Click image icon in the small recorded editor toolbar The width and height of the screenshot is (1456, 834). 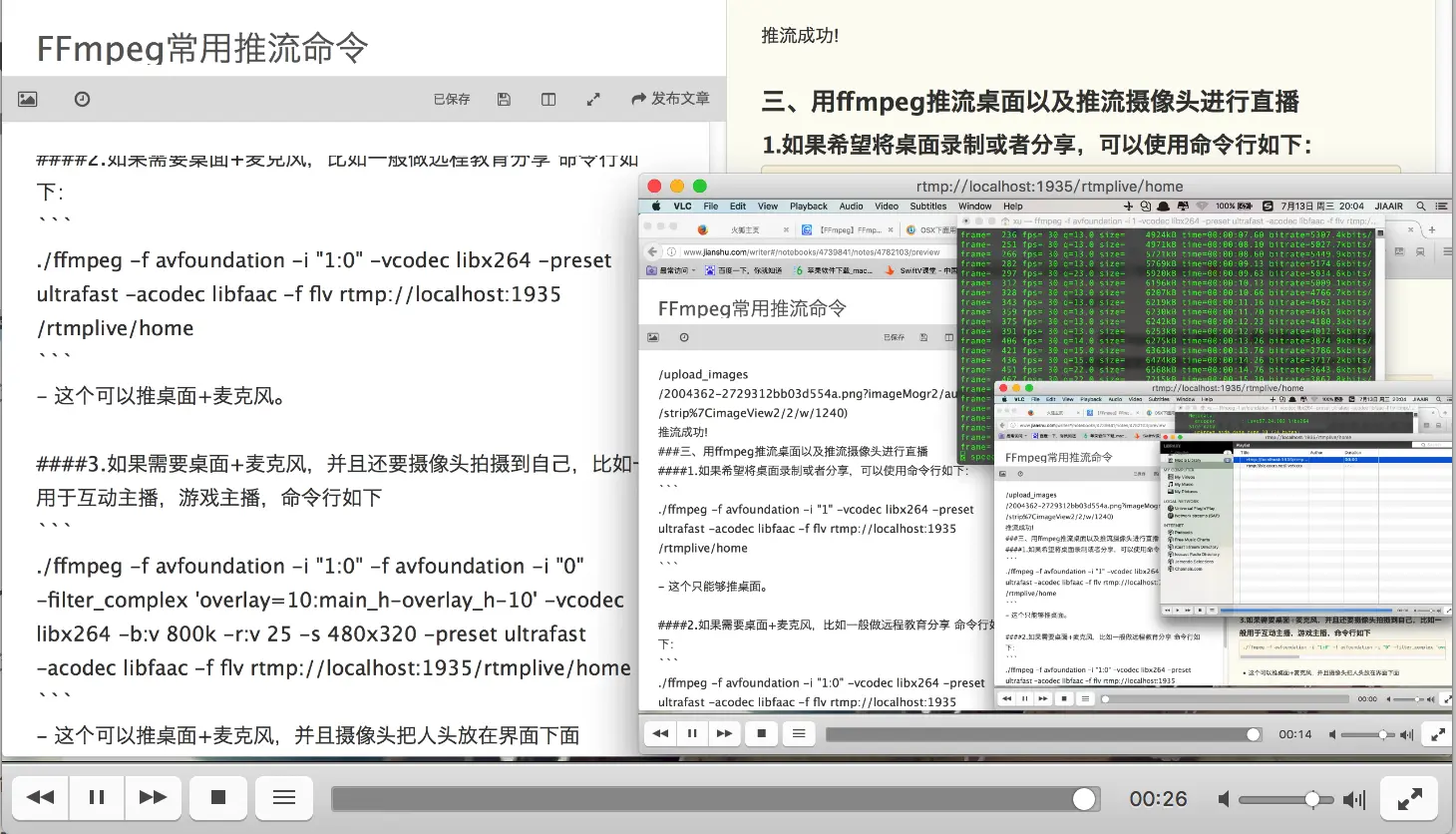(653, 337)
